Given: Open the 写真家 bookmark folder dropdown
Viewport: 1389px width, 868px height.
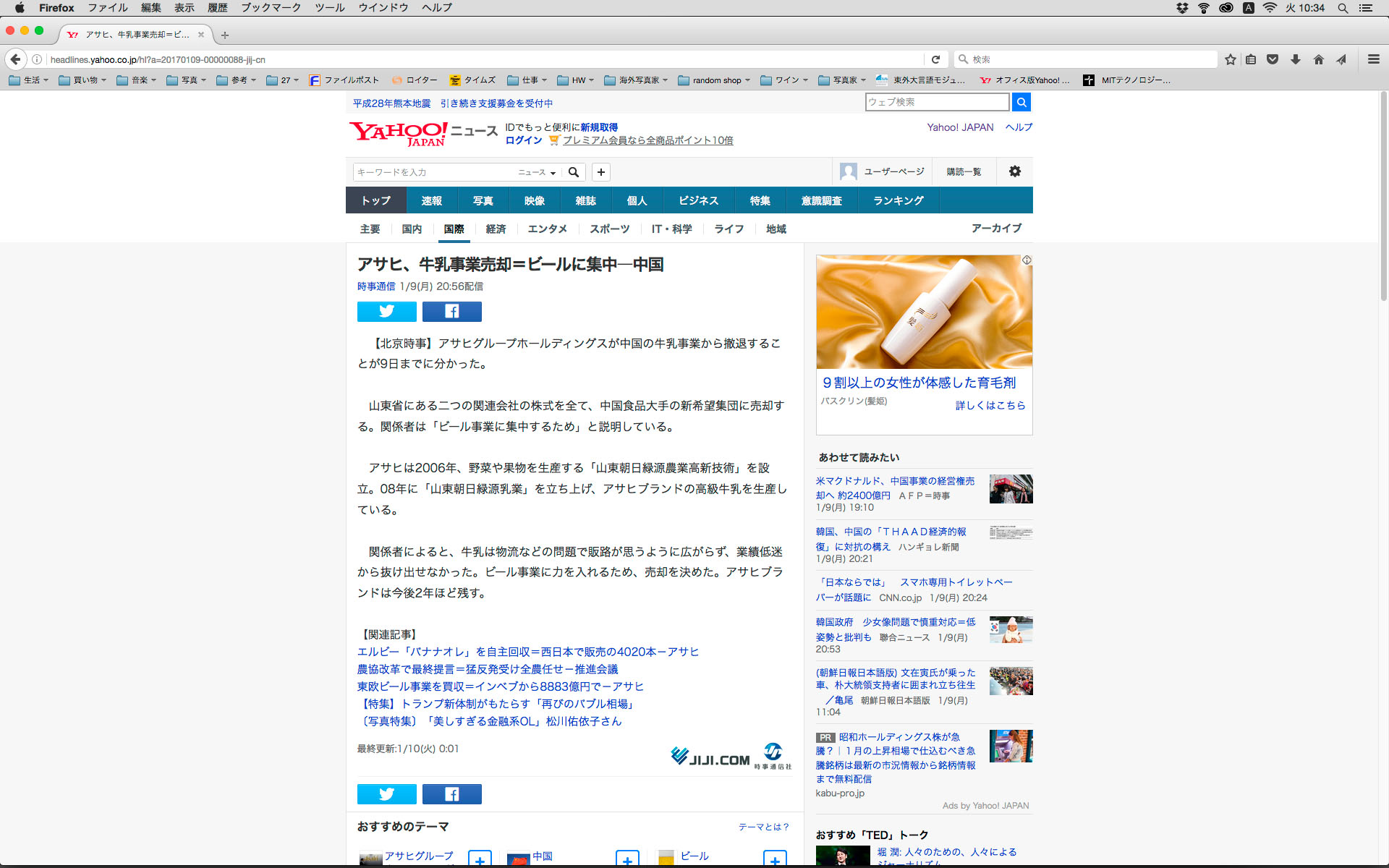Looking at the screenshot, I should click(844, 80).
